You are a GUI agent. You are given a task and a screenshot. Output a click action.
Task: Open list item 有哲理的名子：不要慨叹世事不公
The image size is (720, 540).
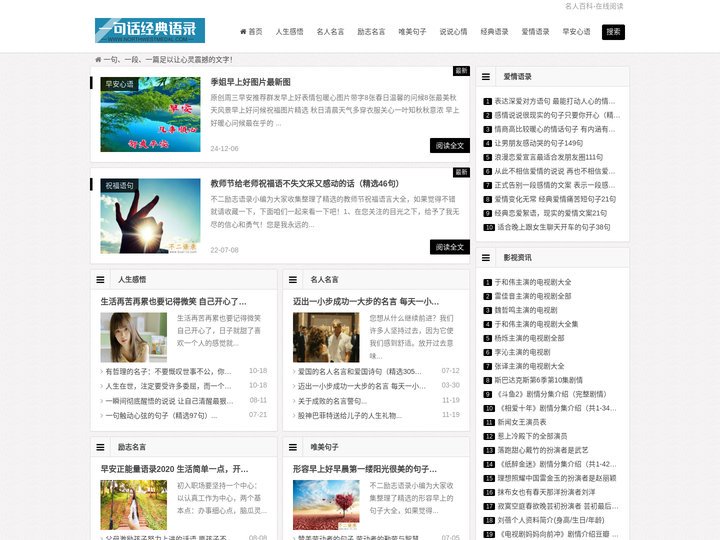(x=168, y=371)
